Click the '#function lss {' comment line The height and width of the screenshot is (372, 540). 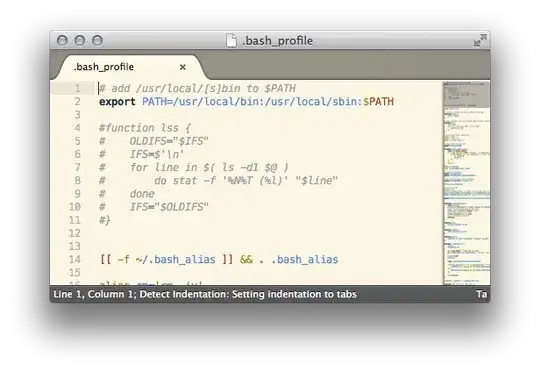[145, 128]
